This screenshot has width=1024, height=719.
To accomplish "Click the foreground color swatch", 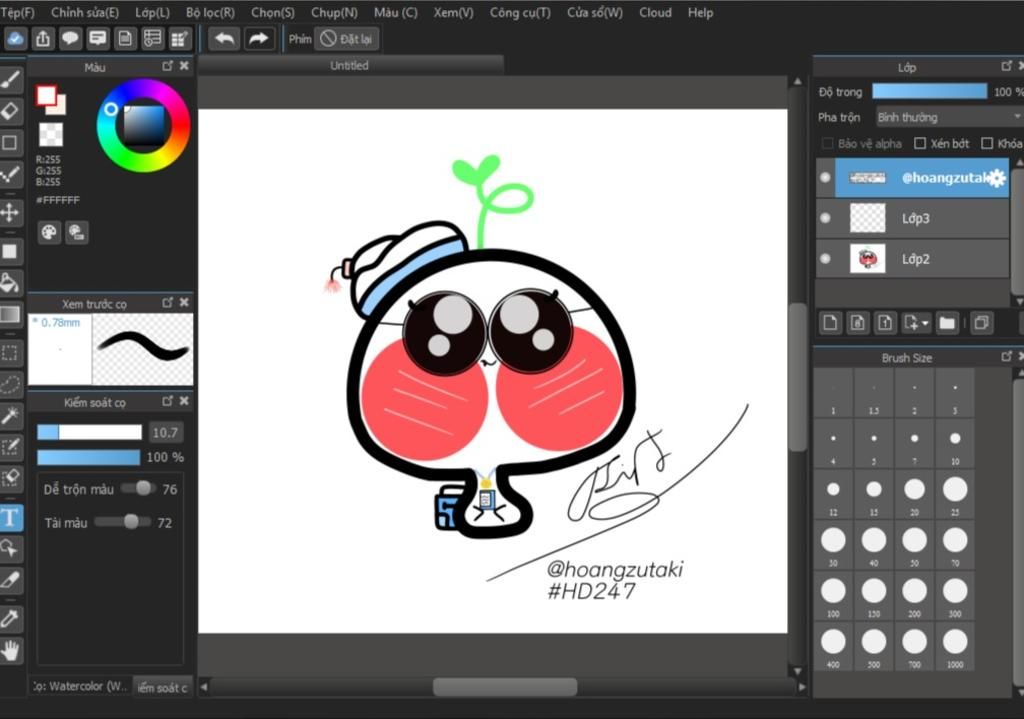I will click(46, 95).
